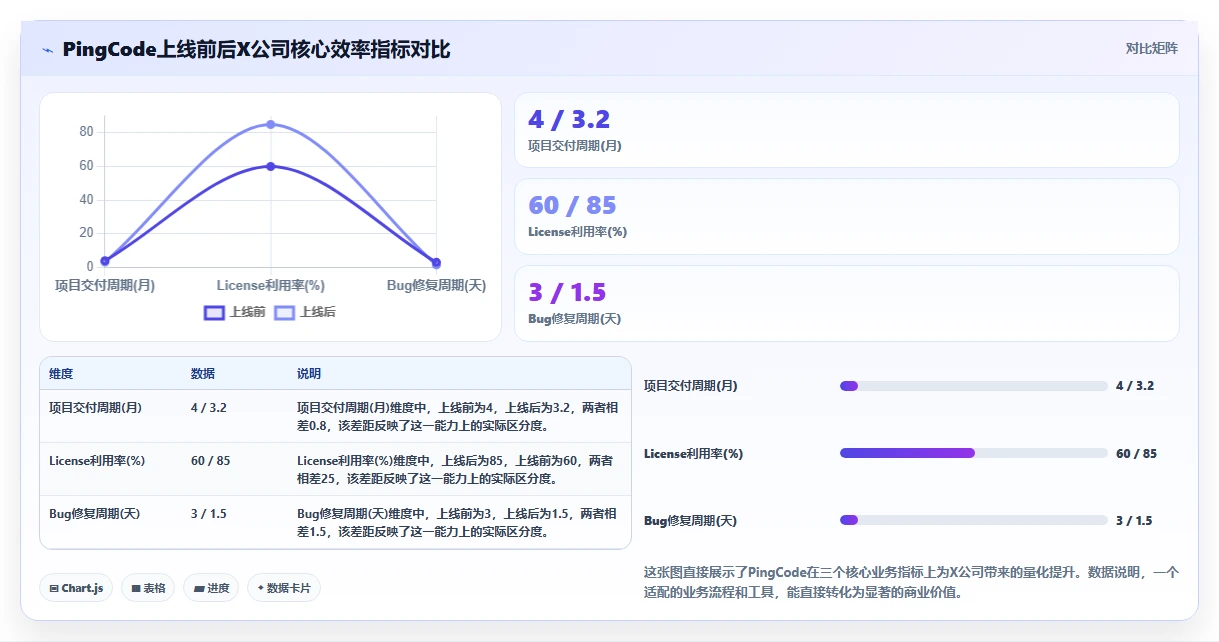This screenshot has height=642, width=1219.
Task: Click the y-axis value 80 on chart
Action: (x=86, y=132)
